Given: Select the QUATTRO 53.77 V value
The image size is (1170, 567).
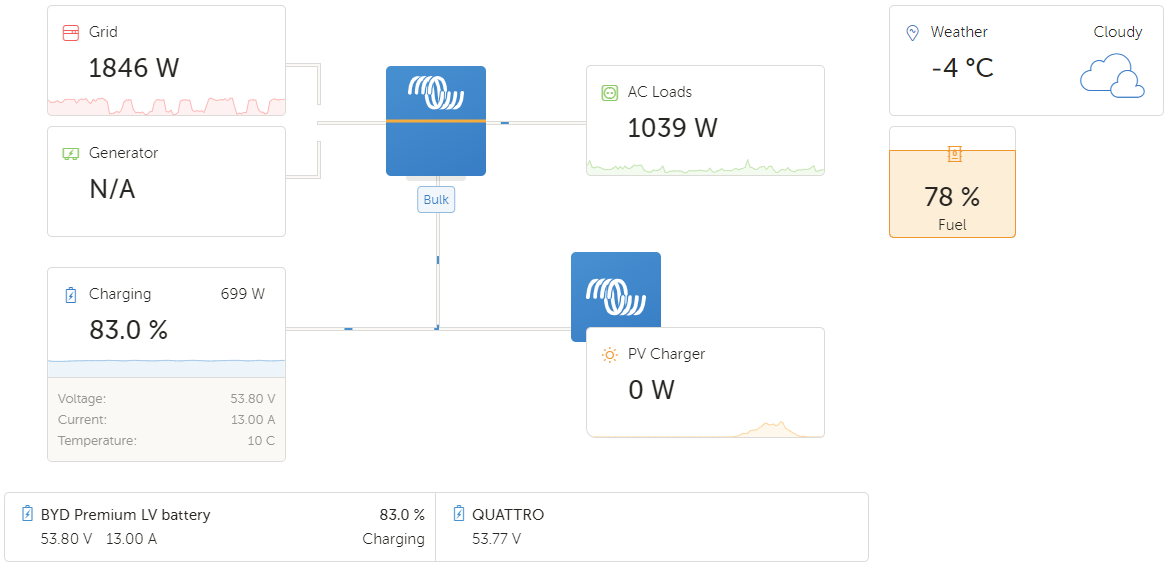Looking at the screenshot, I should tap(496, 539).
